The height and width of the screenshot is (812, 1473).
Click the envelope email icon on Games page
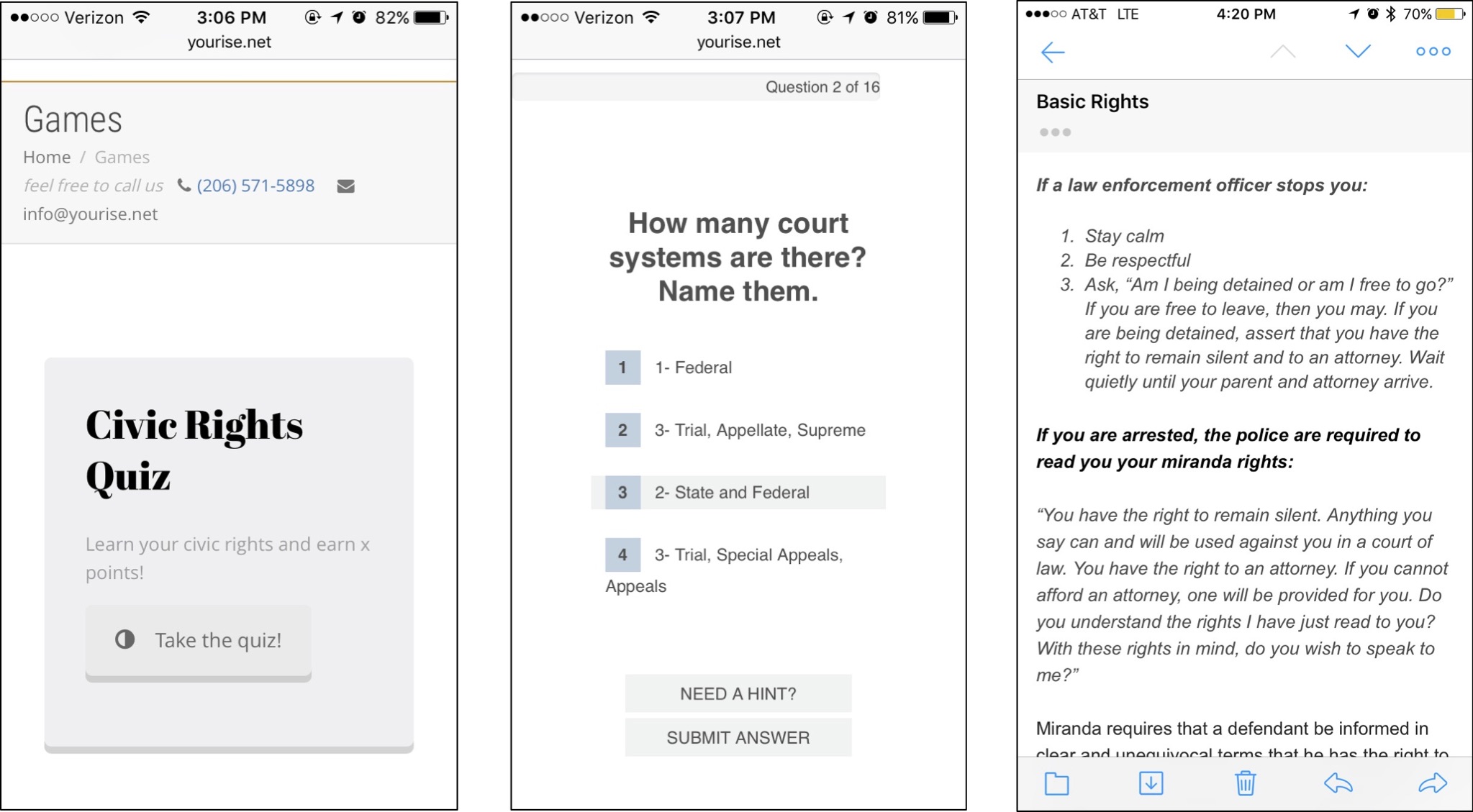(345, 186)
